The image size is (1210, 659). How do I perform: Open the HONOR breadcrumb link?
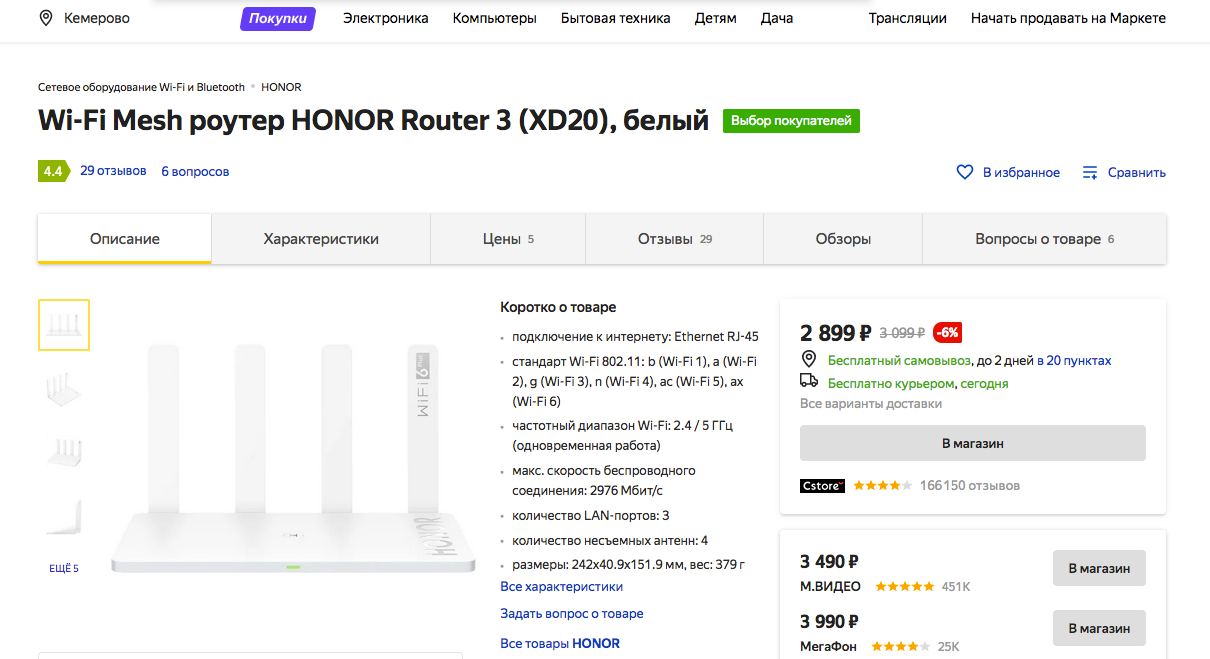point(281,87)
